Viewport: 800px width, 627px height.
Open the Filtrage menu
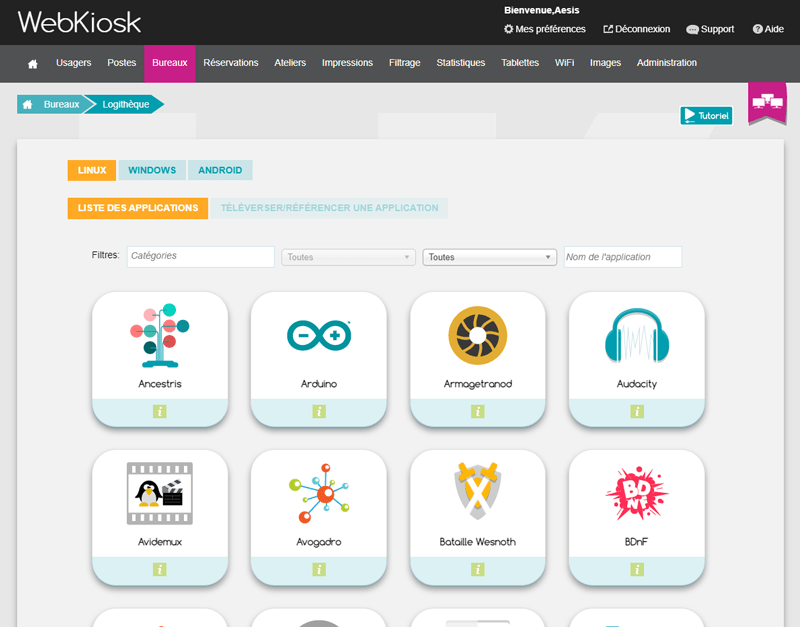pos(405,63)
